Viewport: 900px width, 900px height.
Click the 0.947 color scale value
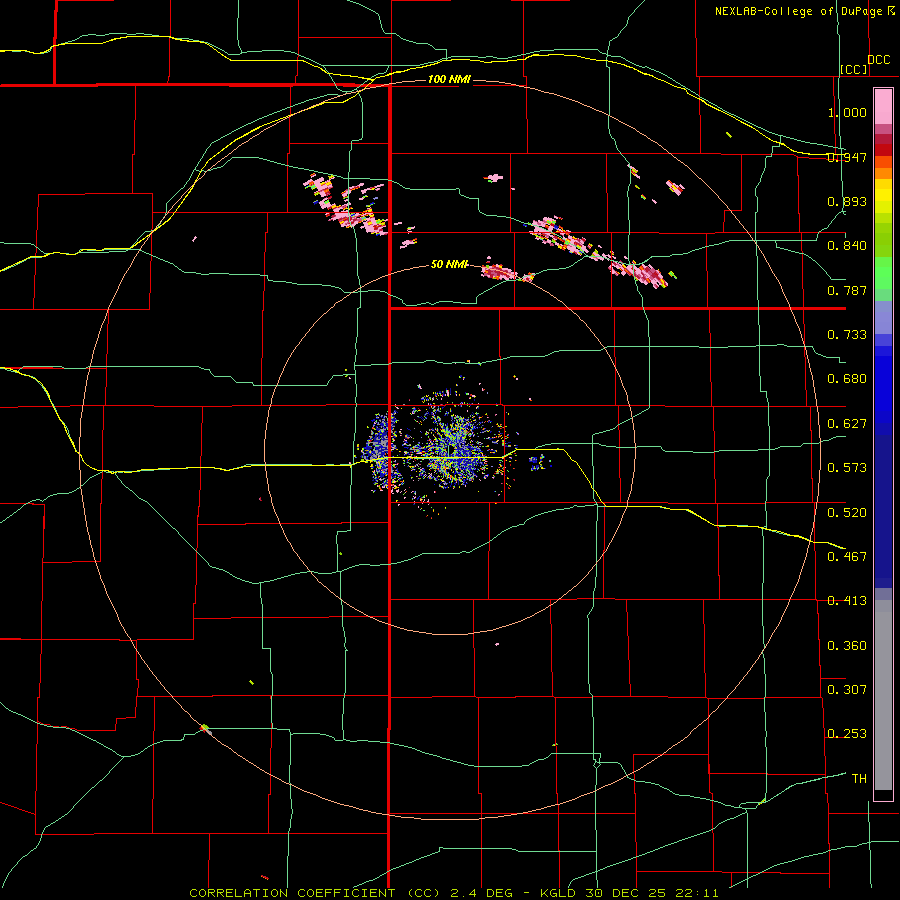[847, 157]
